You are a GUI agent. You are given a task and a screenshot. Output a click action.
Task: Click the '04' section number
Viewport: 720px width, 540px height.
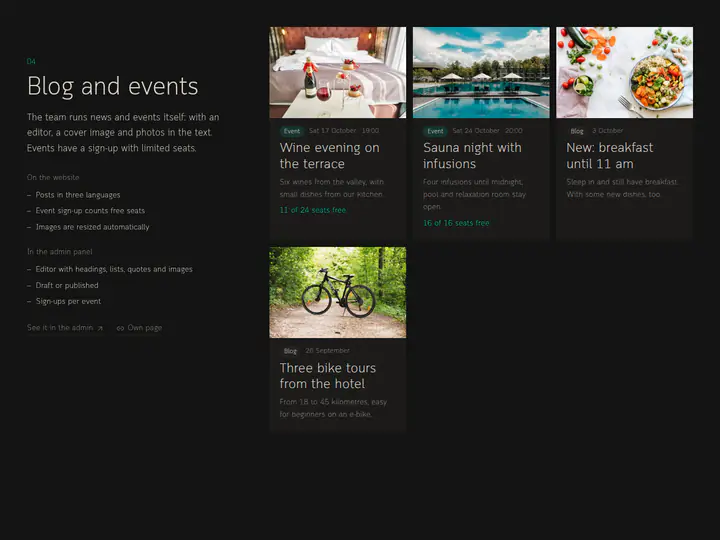[x=31, y=61]
